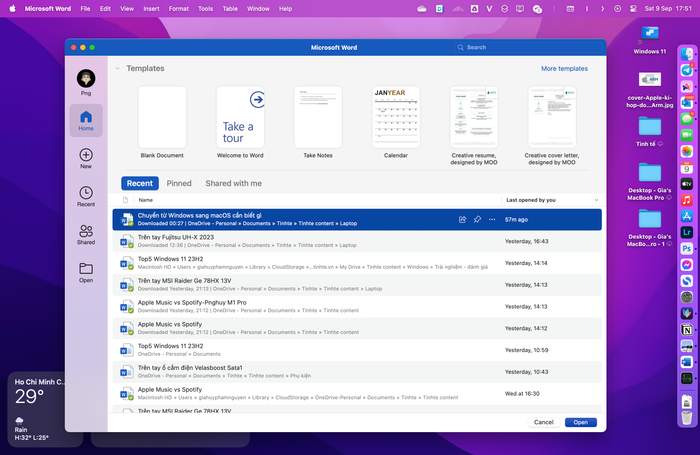The width and height of the screenshot is (700, 455).
Task: Select the Creative resume template
Action: 474,117
